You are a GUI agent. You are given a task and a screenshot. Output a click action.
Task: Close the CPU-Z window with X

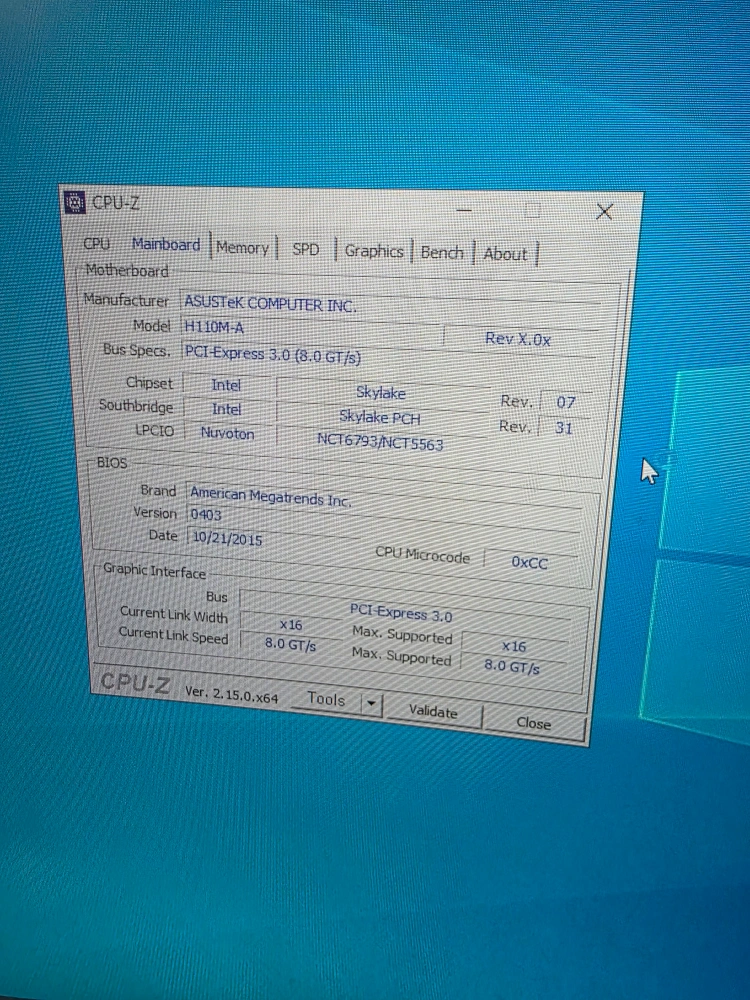604,212
